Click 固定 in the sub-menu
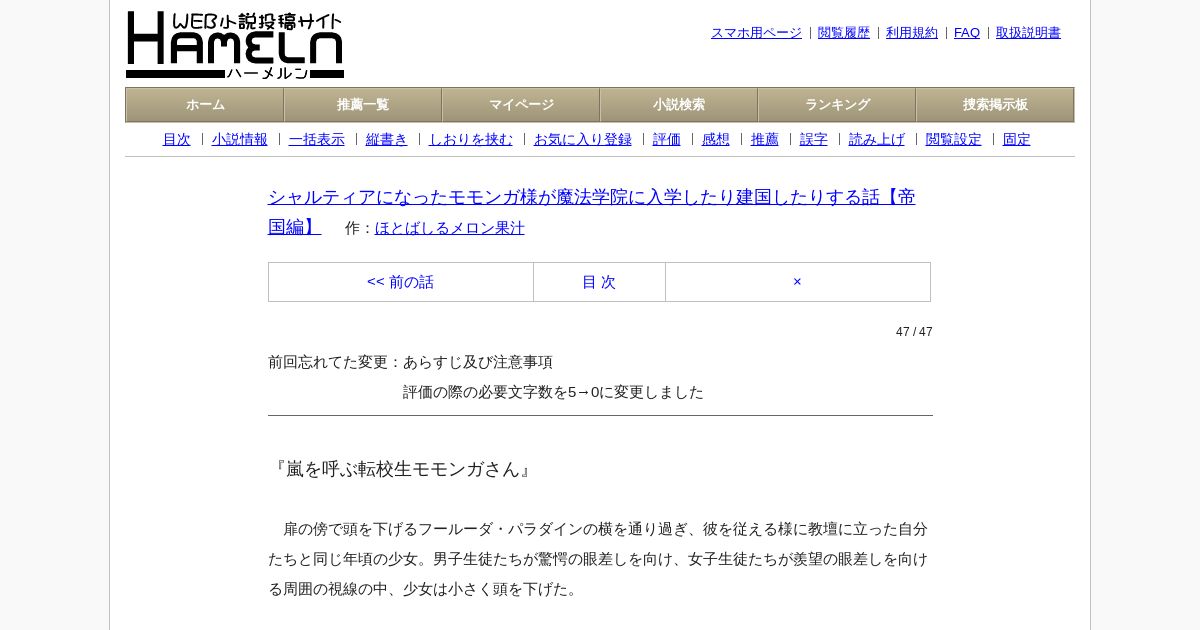The height and width of the screenshot is (630, 1200). pyautogui.click(x=1017, y=140)
